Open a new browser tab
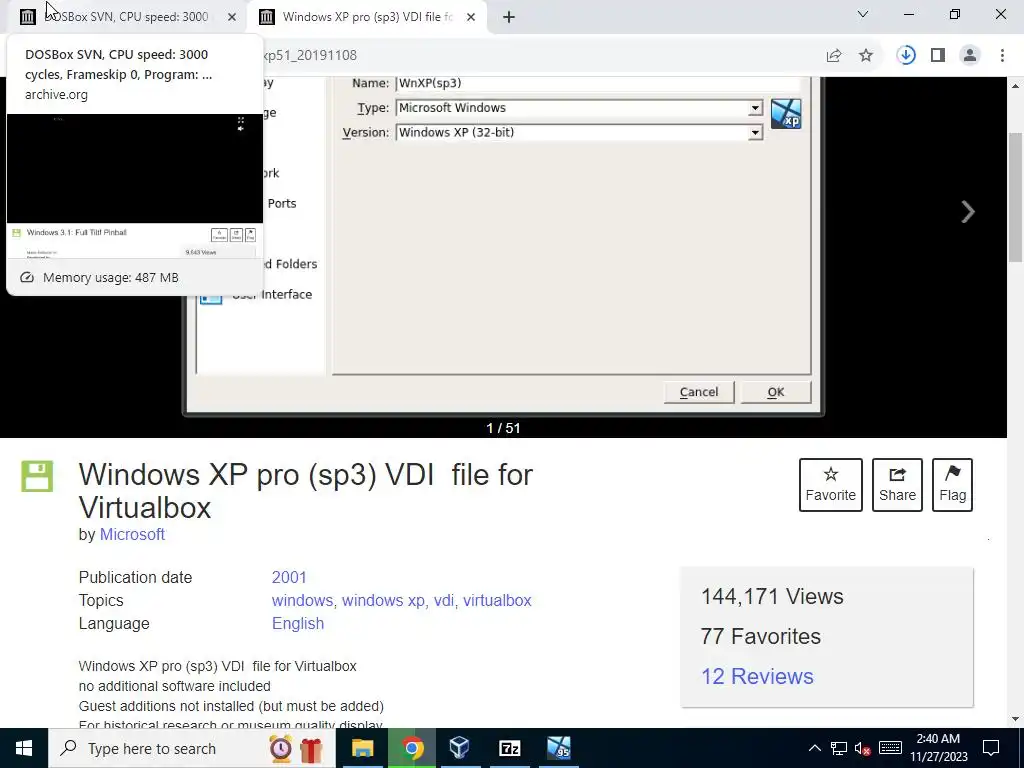The image size is (1024, 768). pyautogui.click(x=509, y=17)
